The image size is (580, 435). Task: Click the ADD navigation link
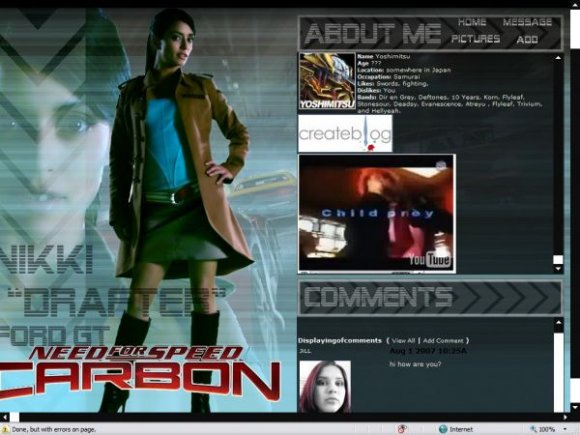point(527,39)
